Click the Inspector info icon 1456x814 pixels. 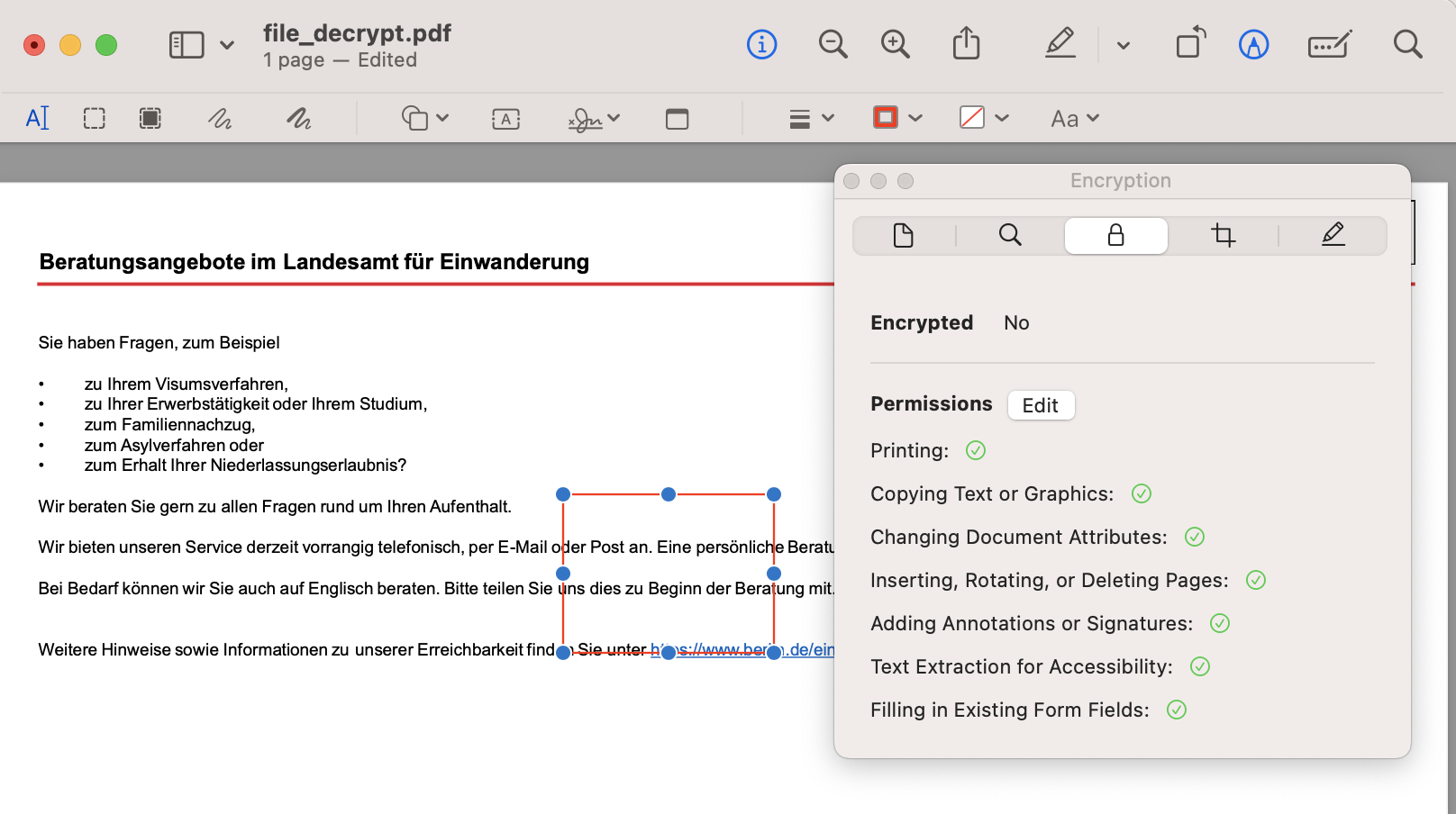pos(762,44)
